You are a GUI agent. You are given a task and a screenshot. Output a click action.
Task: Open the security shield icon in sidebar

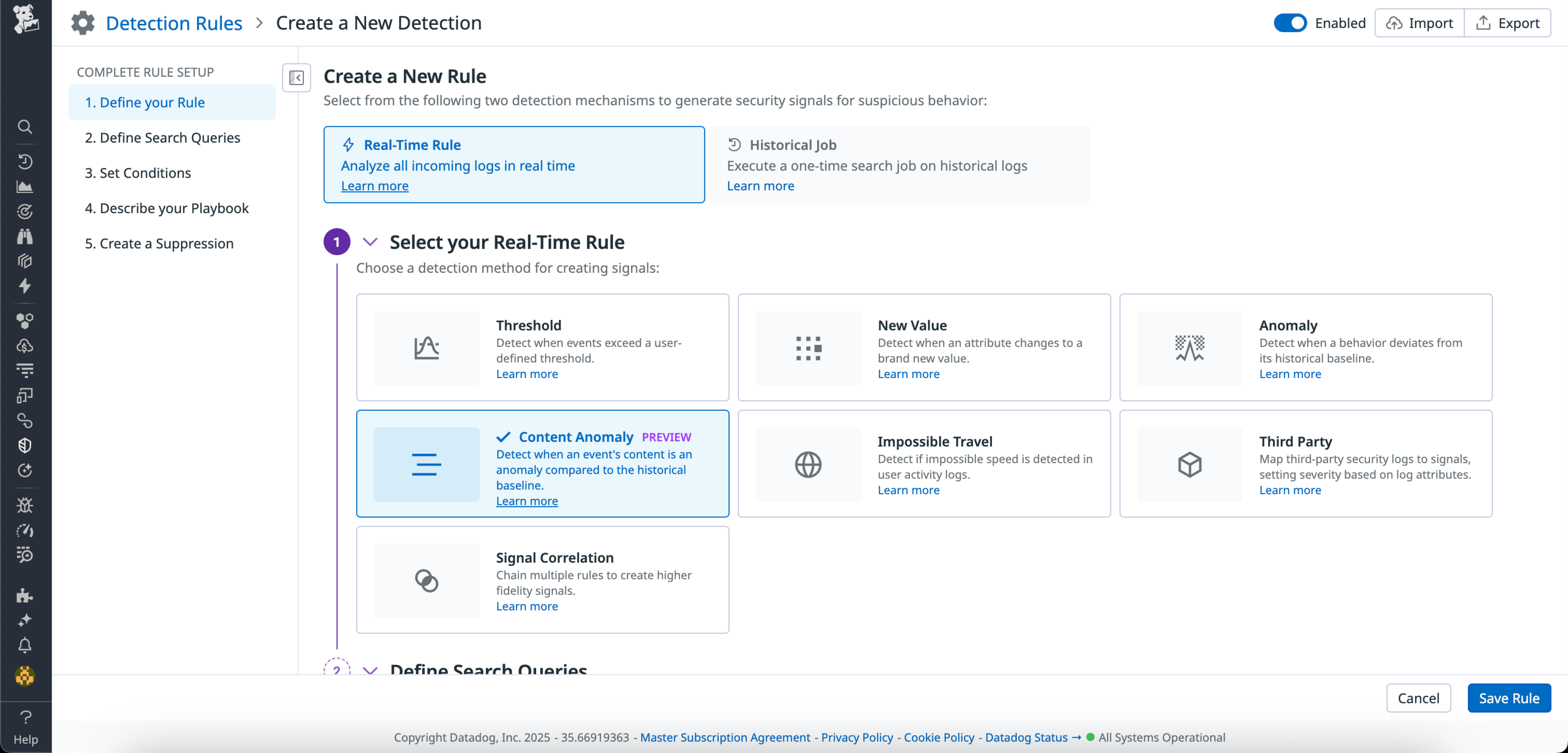(x=25, y=445)
